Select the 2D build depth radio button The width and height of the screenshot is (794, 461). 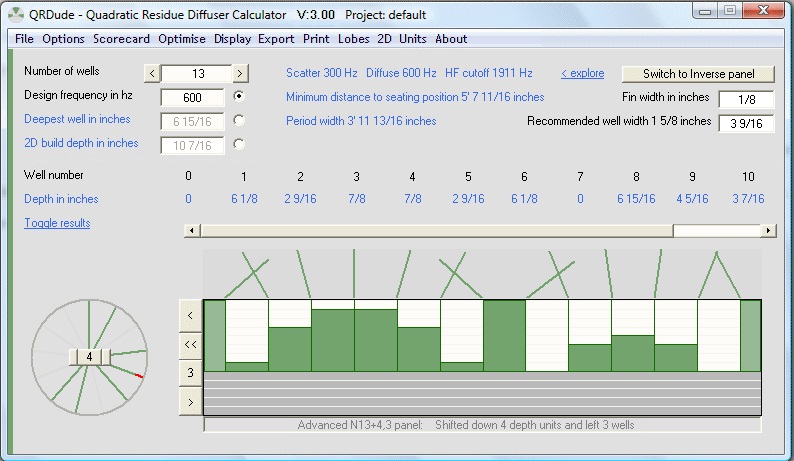click(239, 144)
